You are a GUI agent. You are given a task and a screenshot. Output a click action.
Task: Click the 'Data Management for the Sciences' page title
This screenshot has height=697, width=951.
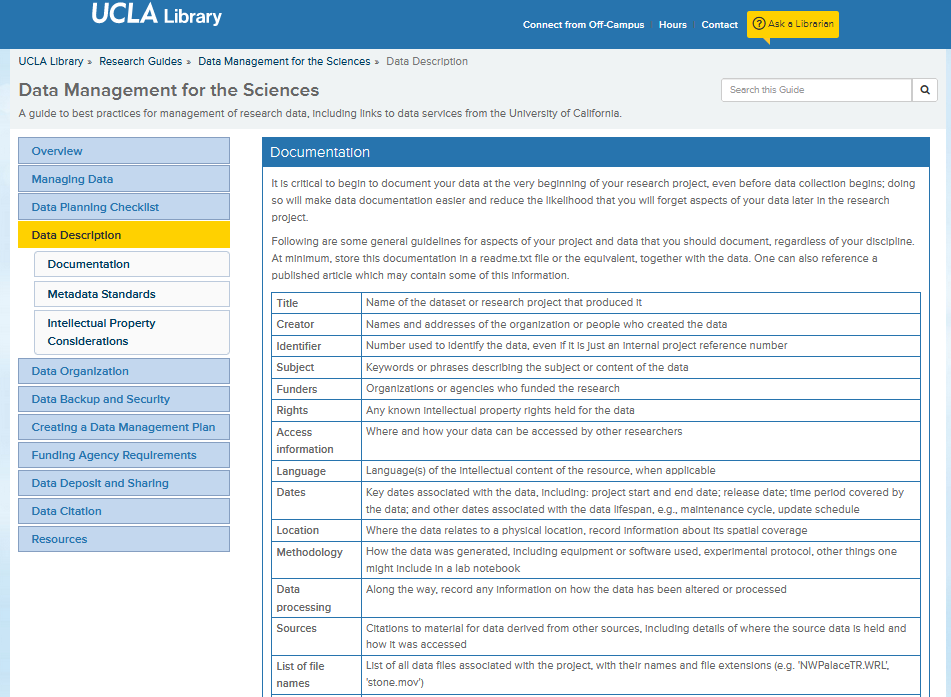click(x=169, y=90)
